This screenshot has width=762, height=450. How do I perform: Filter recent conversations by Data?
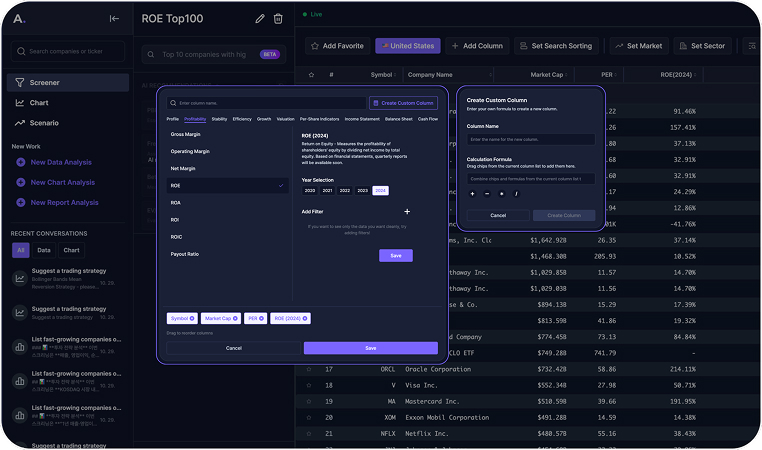(44, 250)
